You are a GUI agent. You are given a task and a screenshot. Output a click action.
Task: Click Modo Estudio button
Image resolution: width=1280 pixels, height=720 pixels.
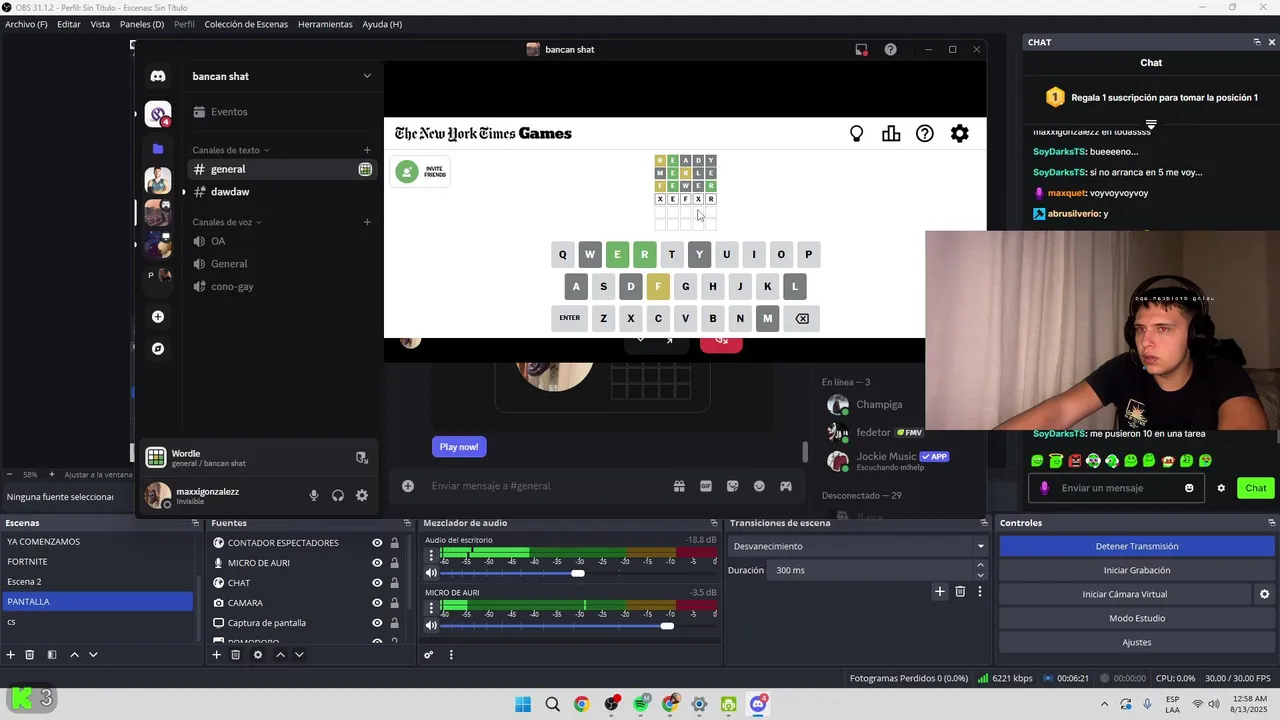pyautogui.click(x=1137, y=618)
